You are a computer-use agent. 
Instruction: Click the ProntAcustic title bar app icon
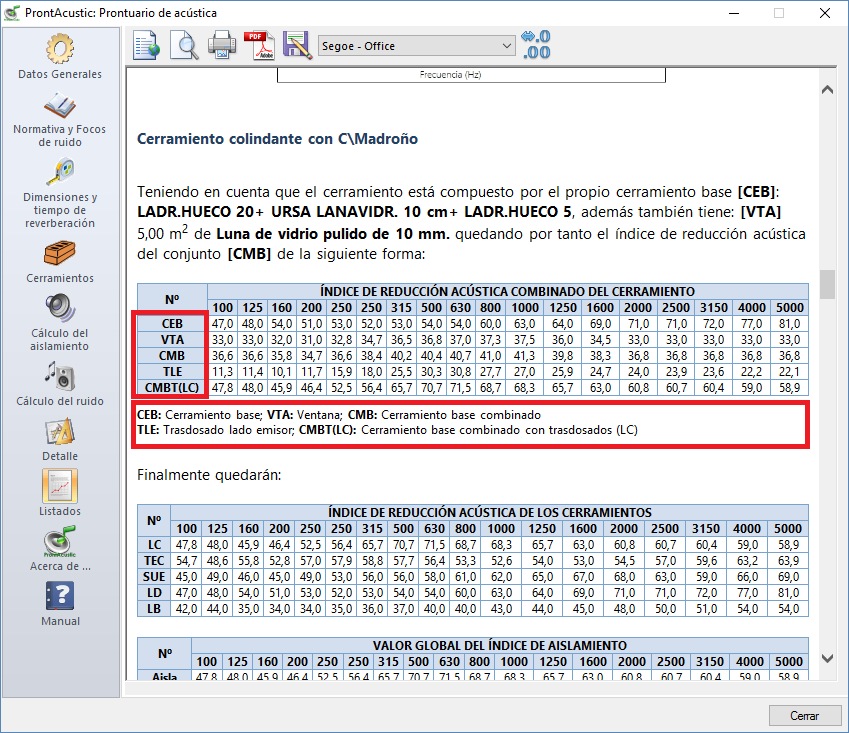[12, 12]
